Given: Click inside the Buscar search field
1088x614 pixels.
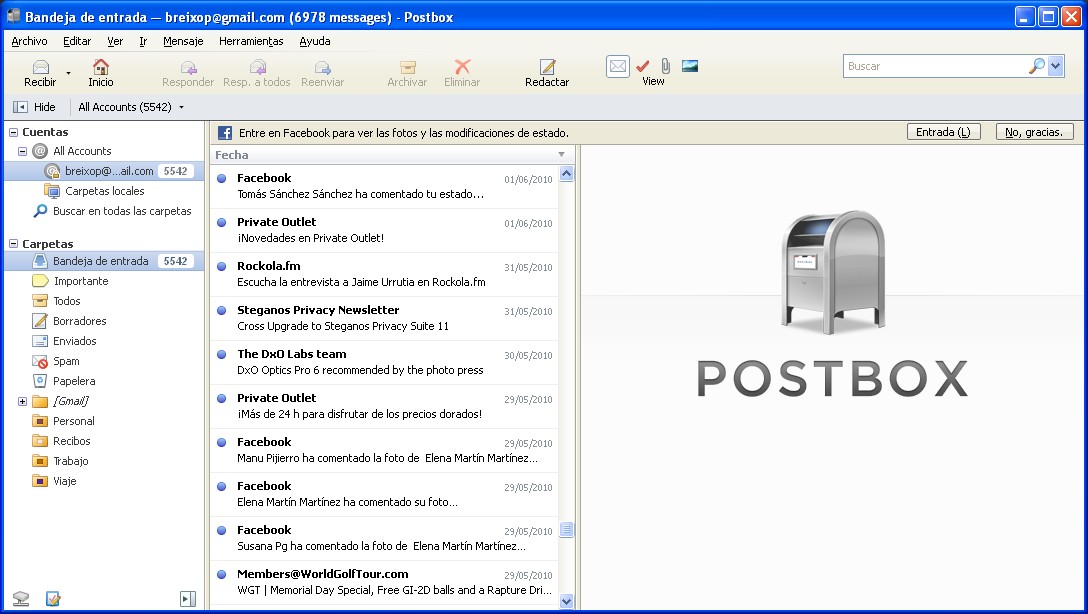Looking at the screenshot, I should coord(933,66).
